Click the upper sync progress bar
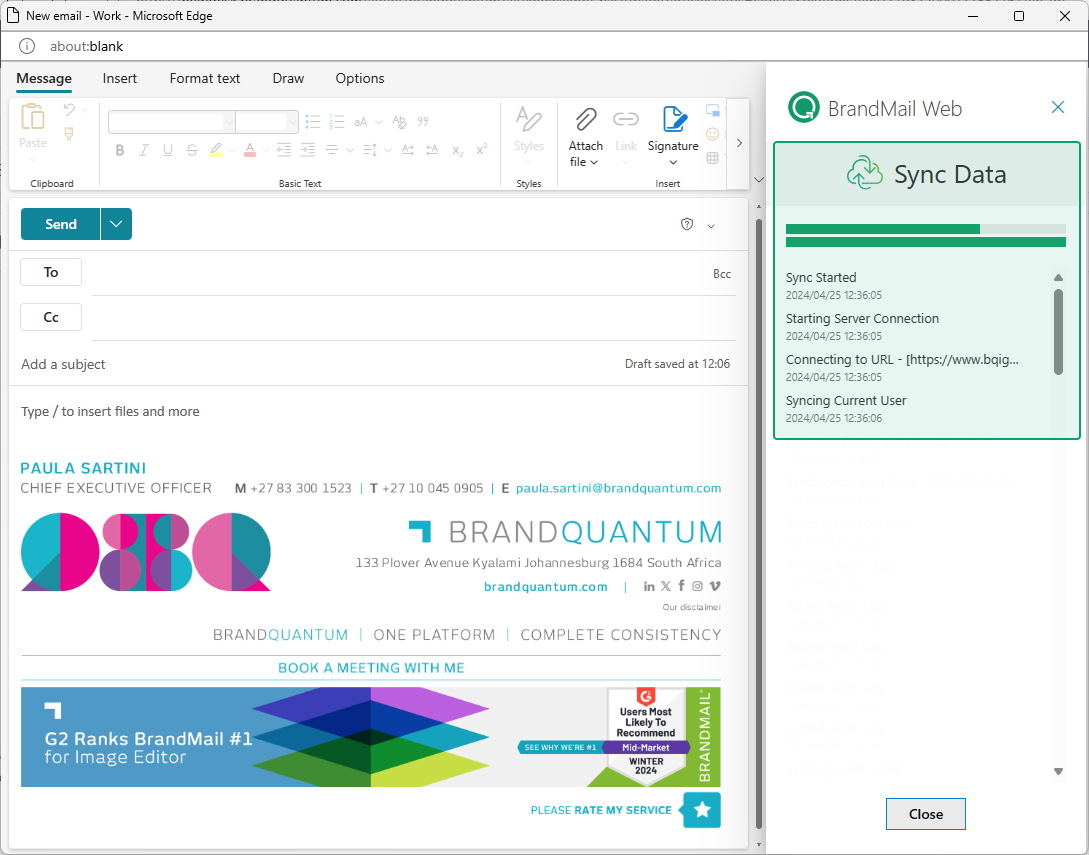The width and height of the screenshot is (1089, 855). point(926,229)
